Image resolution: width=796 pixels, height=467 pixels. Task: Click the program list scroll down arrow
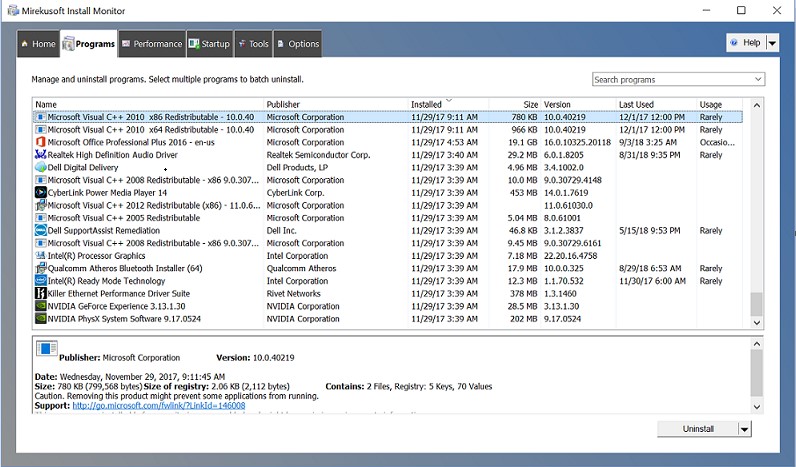coord(756,322)
